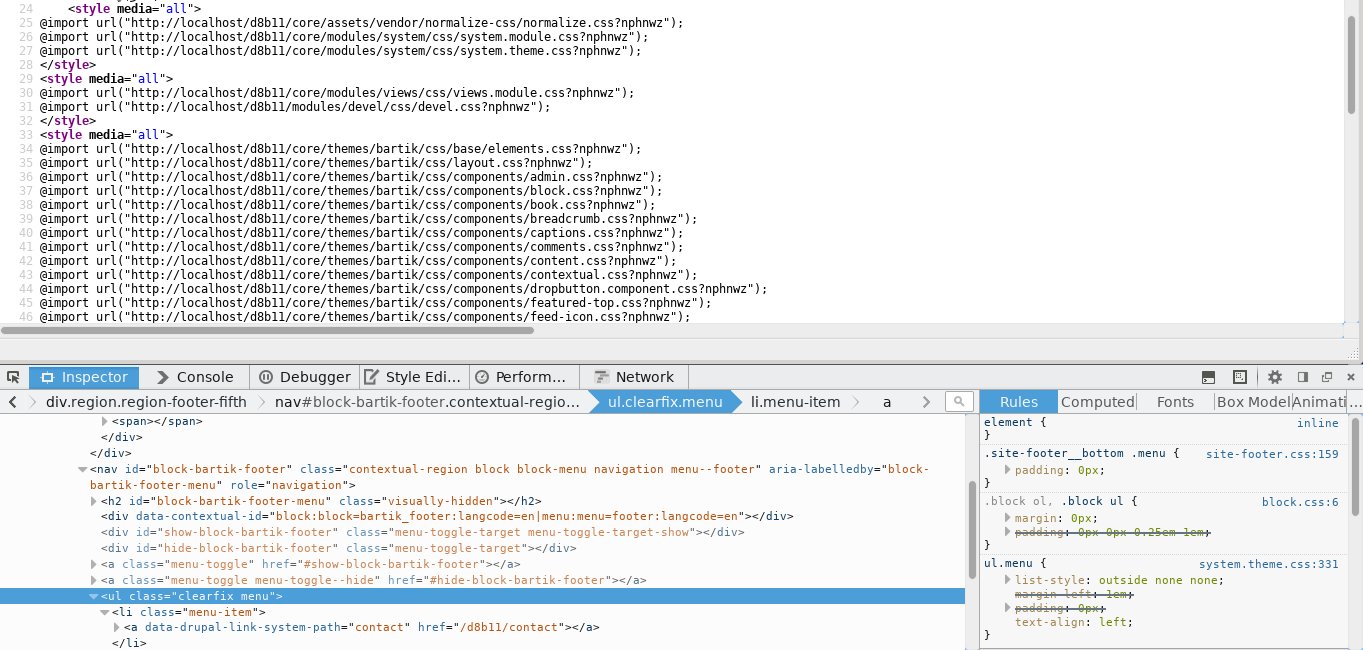Select nav#block-bartik-footer breadcrumb
This screenshot has width=1363, height=650.
(428, 402)
